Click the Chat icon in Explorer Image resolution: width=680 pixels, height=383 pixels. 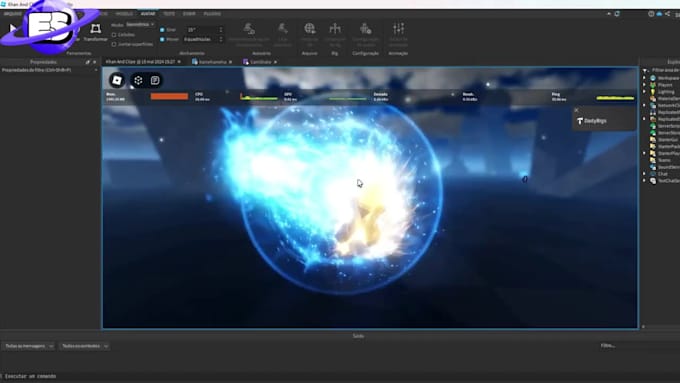pyautogui.click(x=653, y=174)
